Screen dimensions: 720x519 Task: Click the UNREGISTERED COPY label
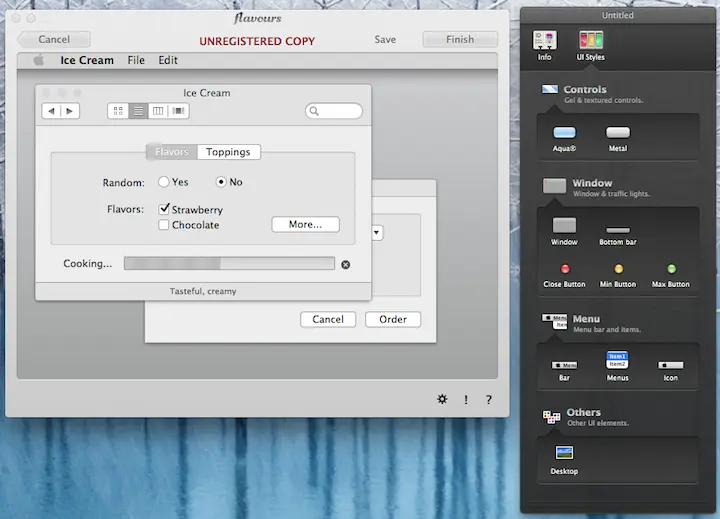click(257, 41)
